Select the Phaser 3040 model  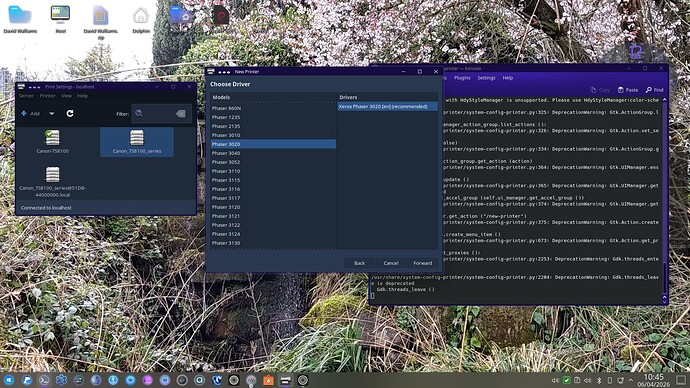click(273, 153)
